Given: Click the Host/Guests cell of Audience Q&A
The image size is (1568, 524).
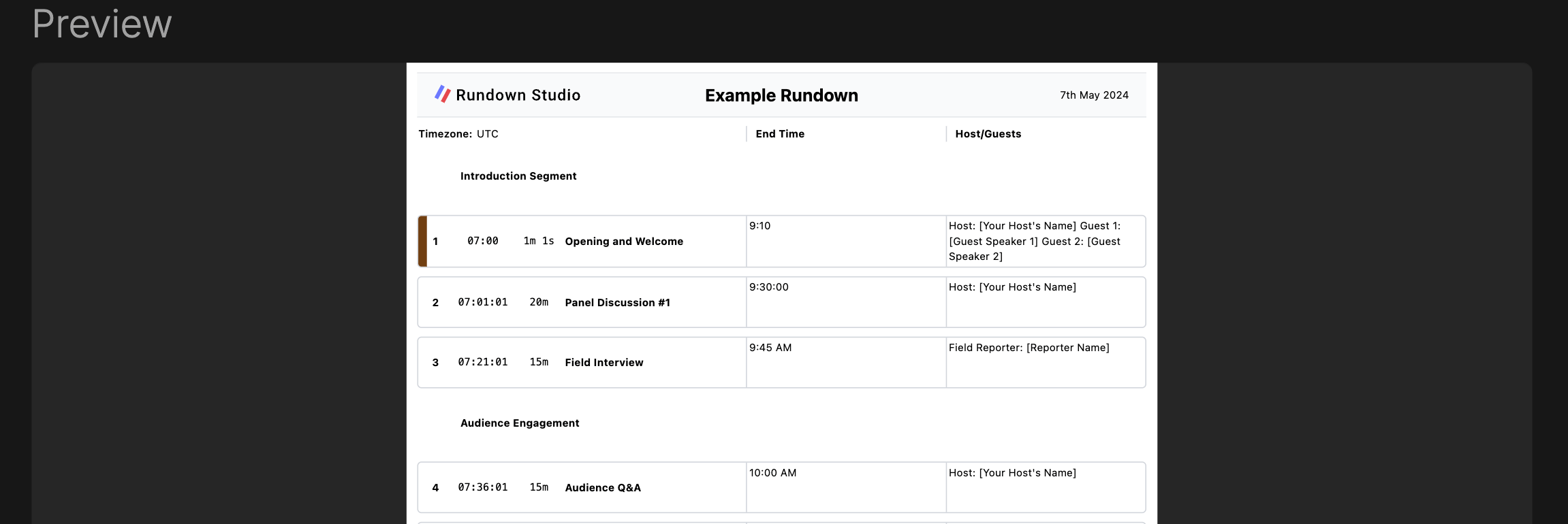Looking at the screenshot, I should (1046, 487).
